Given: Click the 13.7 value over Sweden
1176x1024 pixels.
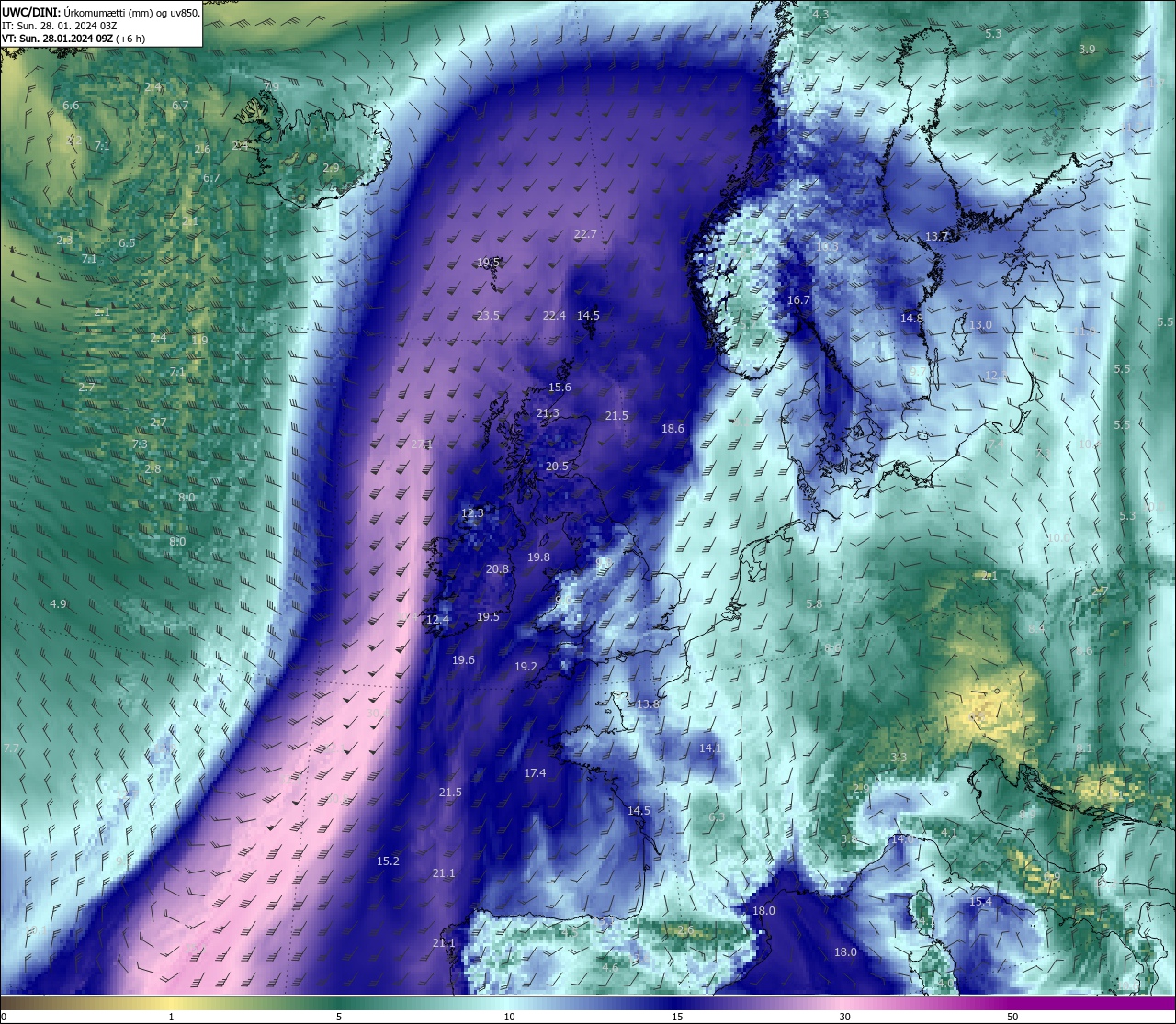Looking at the screenshot, I should point(936,237).
